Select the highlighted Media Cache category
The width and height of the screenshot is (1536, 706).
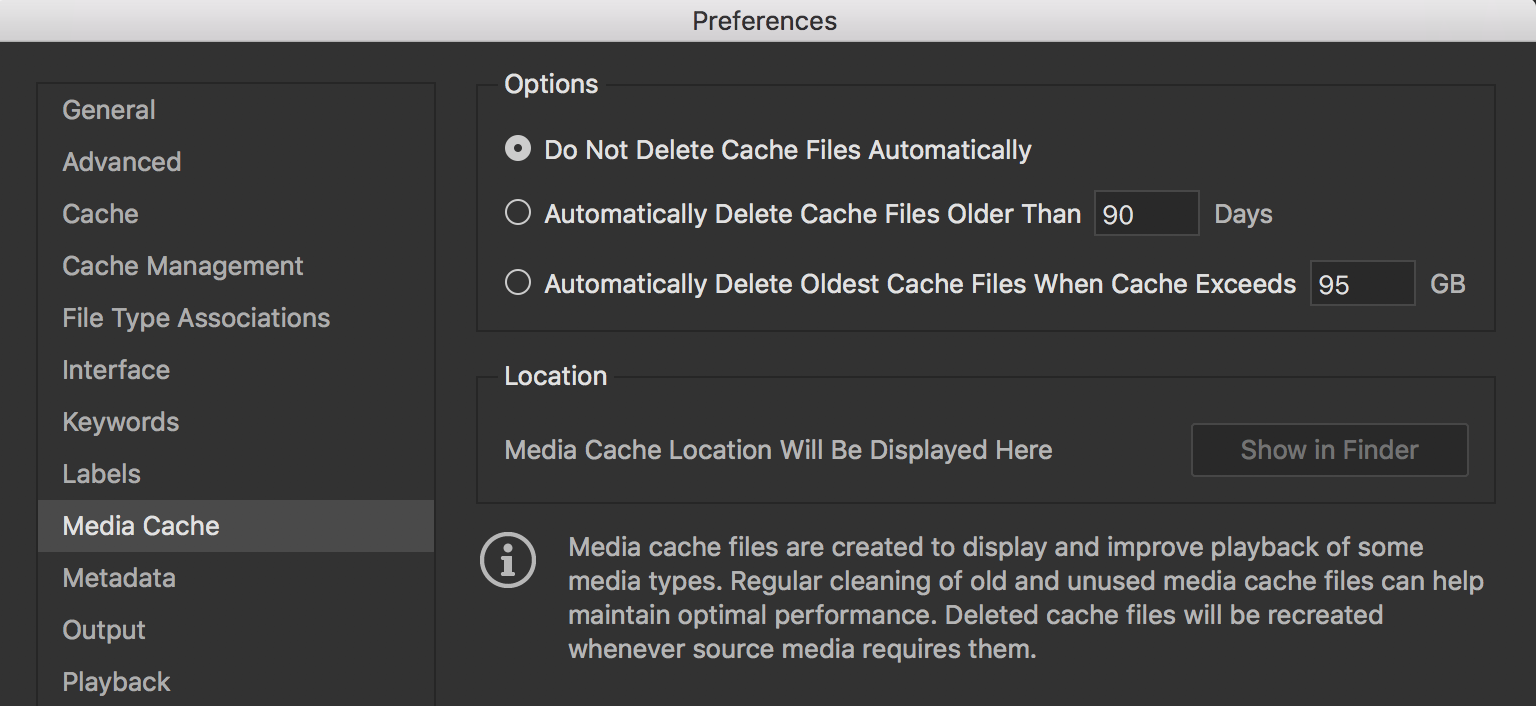point(141,526)
